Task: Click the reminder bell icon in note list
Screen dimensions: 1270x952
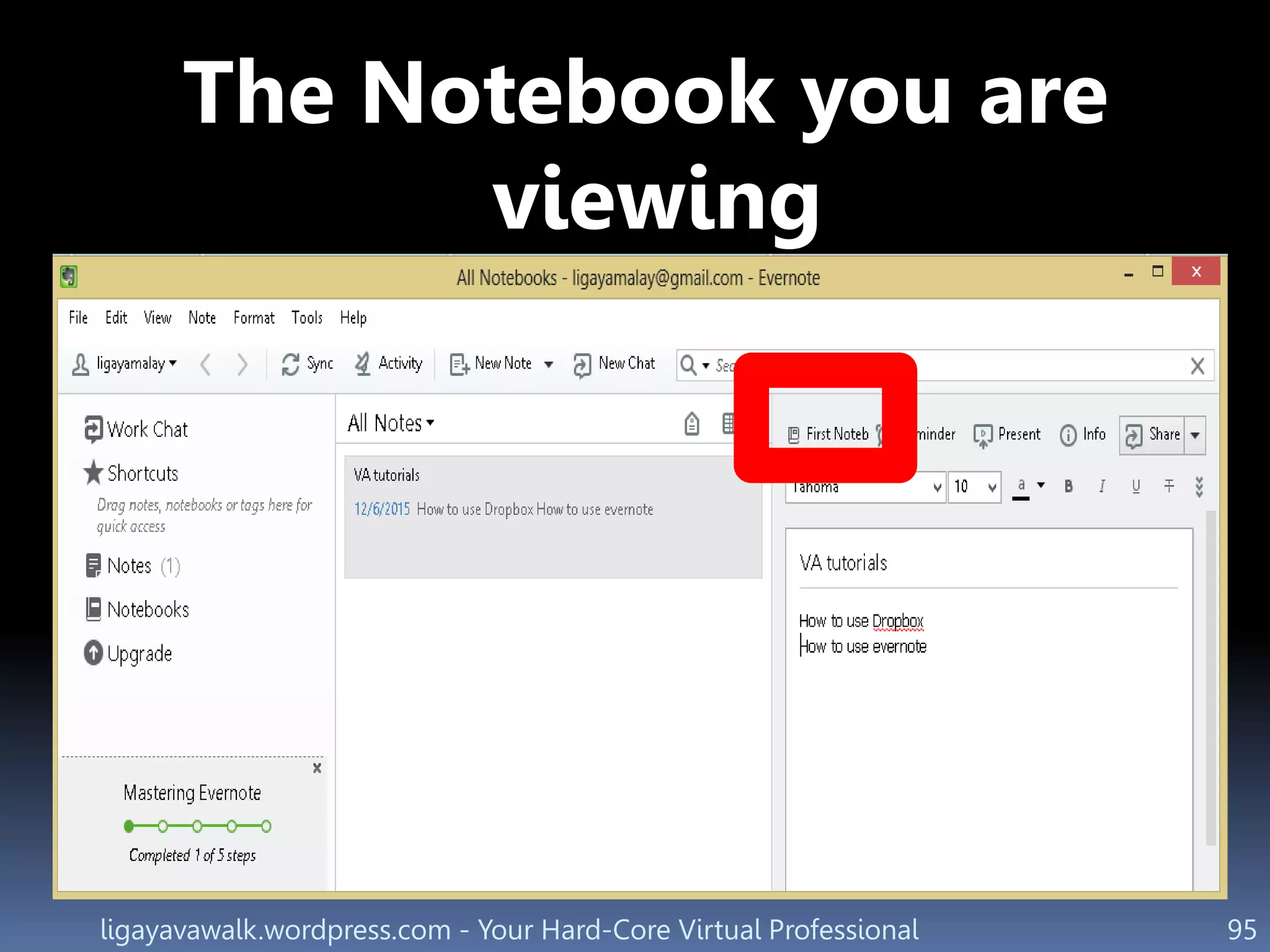Action: pyautogui.click(x=691, y=424)
